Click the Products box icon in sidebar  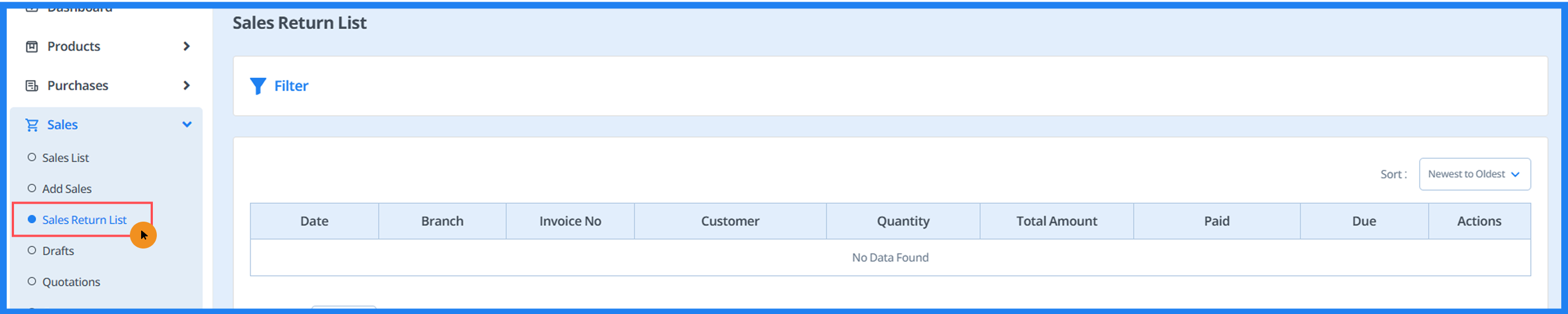point(32,47)
